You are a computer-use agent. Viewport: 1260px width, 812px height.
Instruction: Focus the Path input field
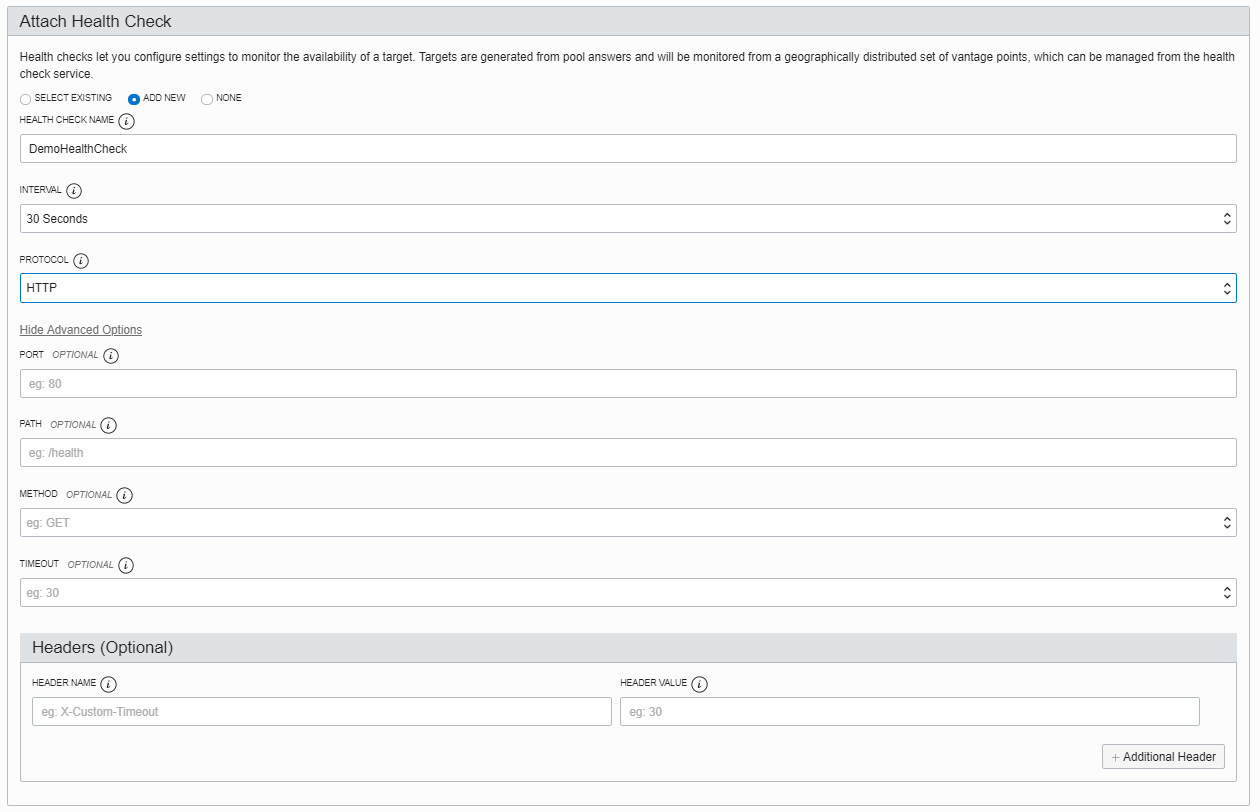pos(628,452)
